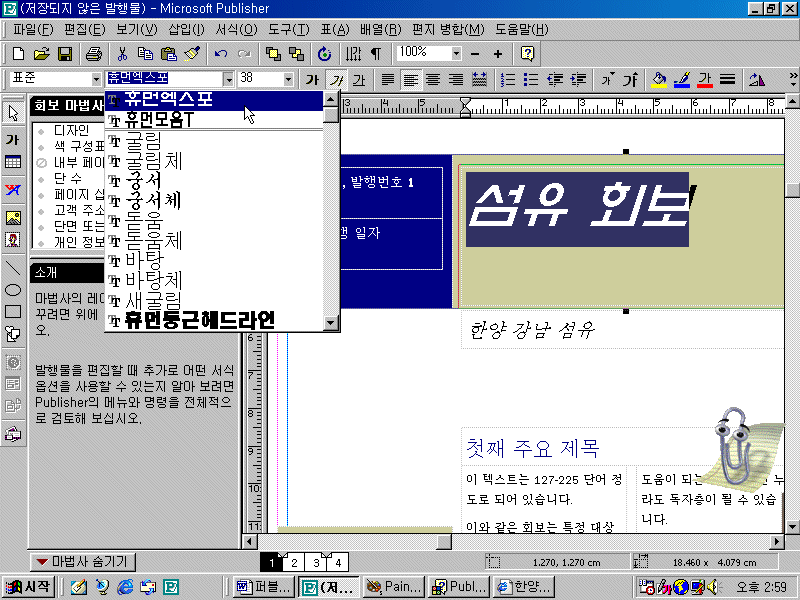Open the 삽입(I) menu

coord(186,30)
